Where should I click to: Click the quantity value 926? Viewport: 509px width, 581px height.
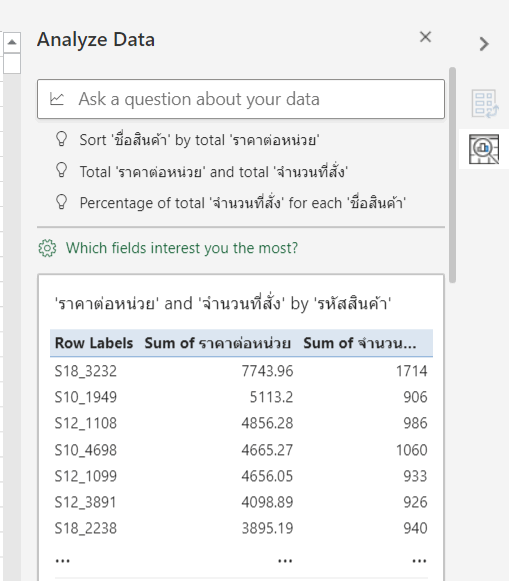[x=415, y=502]
